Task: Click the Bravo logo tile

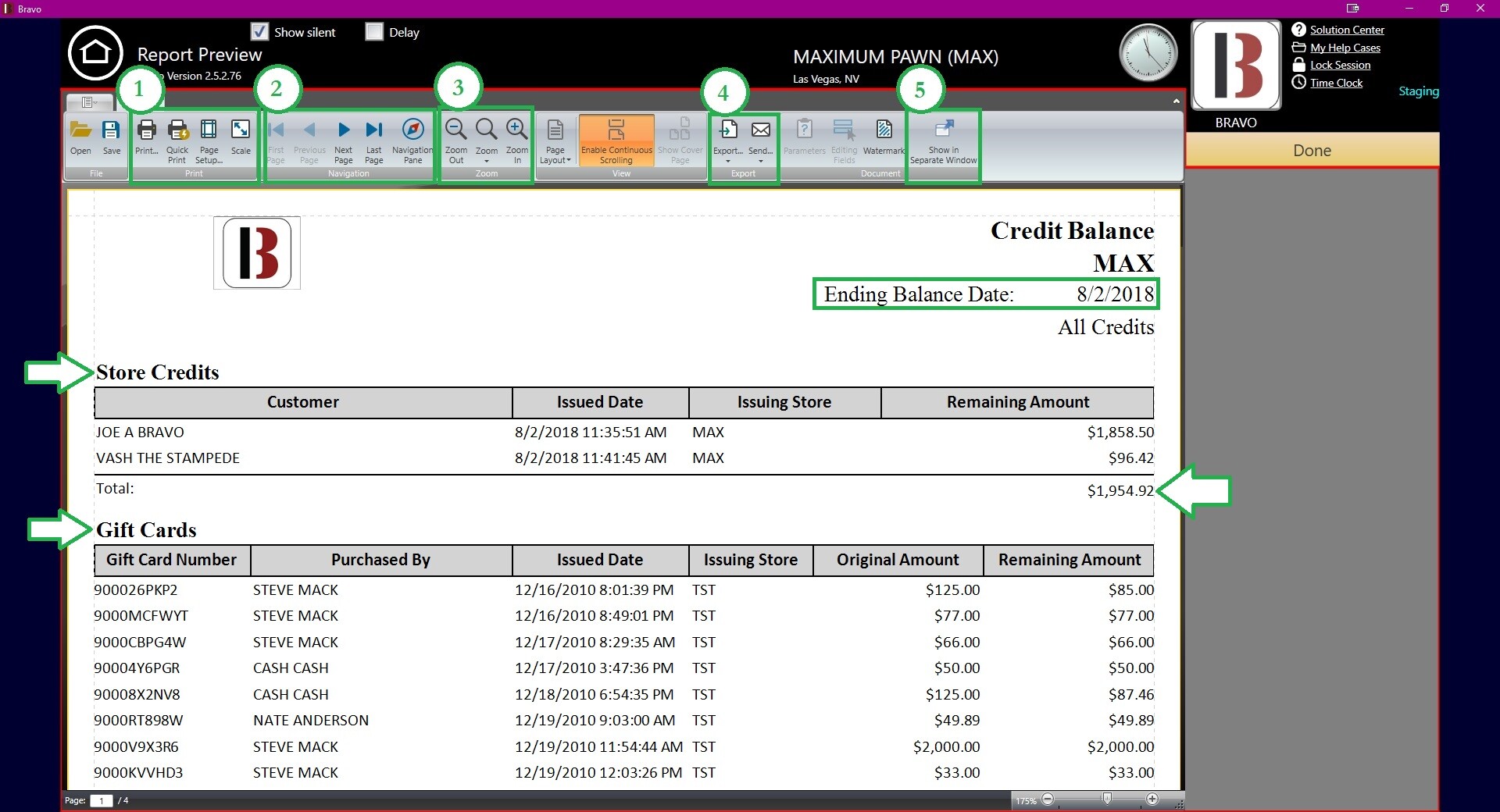Action: pyautogui.click(x=1235, y=65)
